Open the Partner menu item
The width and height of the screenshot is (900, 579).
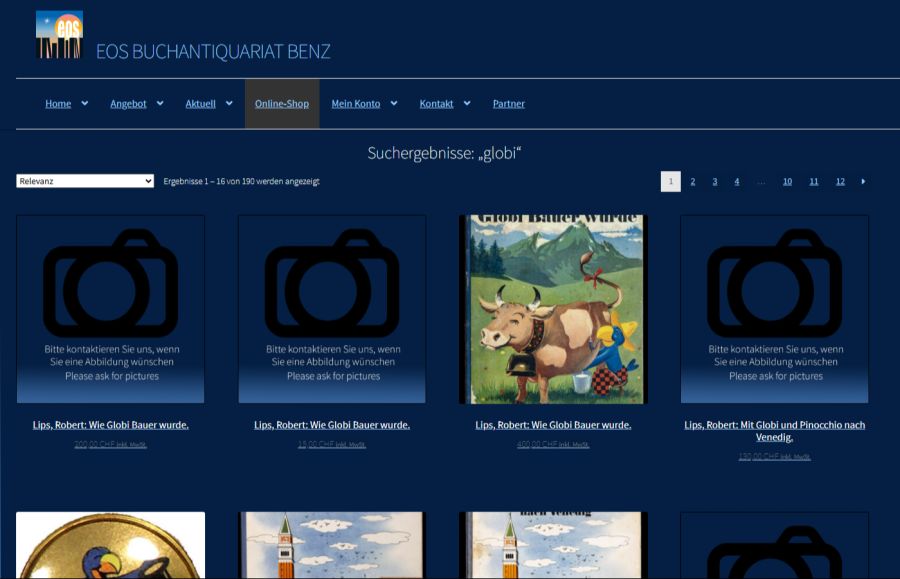click(x=508, y=104)
